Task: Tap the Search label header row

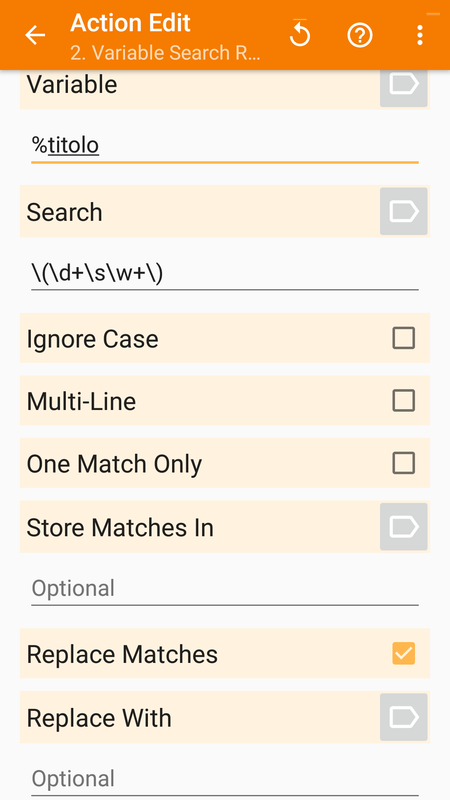Action: point(225,211)
